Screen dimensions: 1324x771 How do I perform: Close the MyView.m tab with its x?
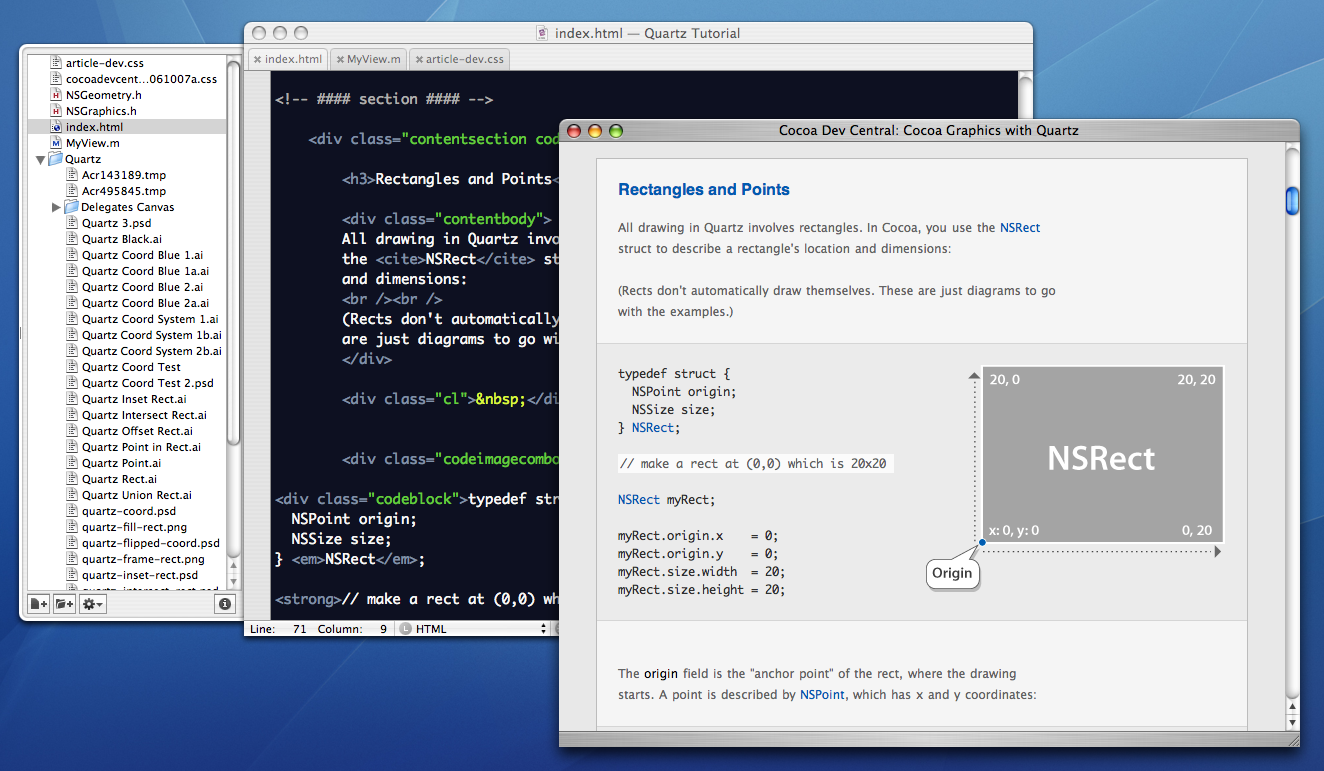339,60
